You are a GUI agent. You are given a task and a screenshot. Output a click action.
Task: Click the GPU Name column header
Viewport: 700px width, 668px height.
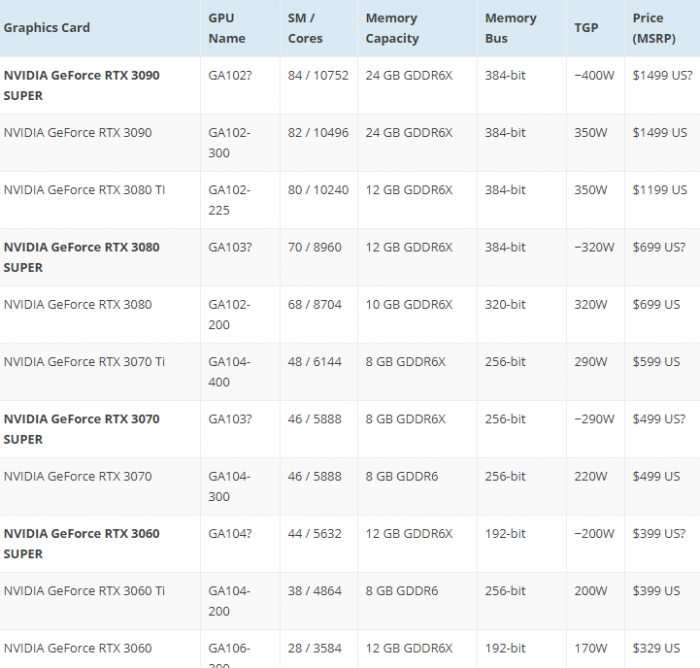coord(227,28)
